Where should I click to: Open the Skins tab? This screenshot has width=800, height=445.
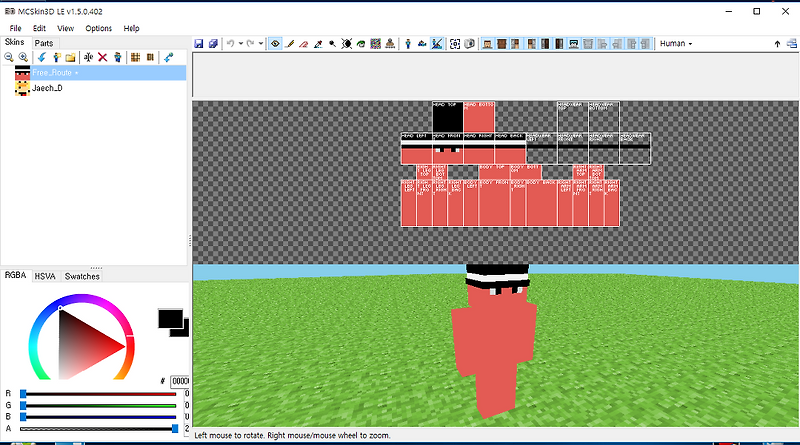14,42
